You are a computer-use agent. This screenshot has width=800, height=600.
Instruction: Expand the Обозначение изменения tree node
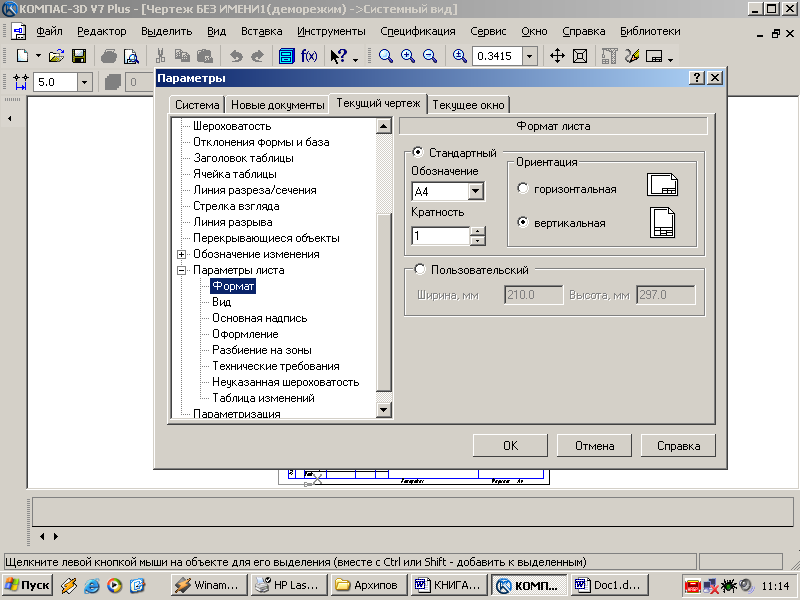(181, 254)
